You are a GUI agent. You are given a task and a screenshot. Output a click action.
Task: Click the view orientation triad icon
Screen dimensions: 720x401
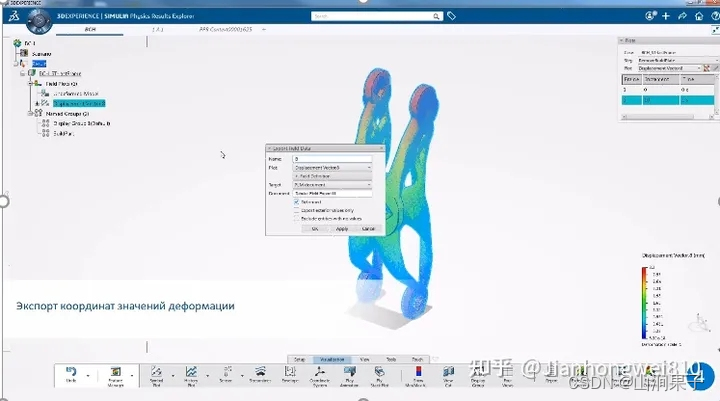(699, 322)
